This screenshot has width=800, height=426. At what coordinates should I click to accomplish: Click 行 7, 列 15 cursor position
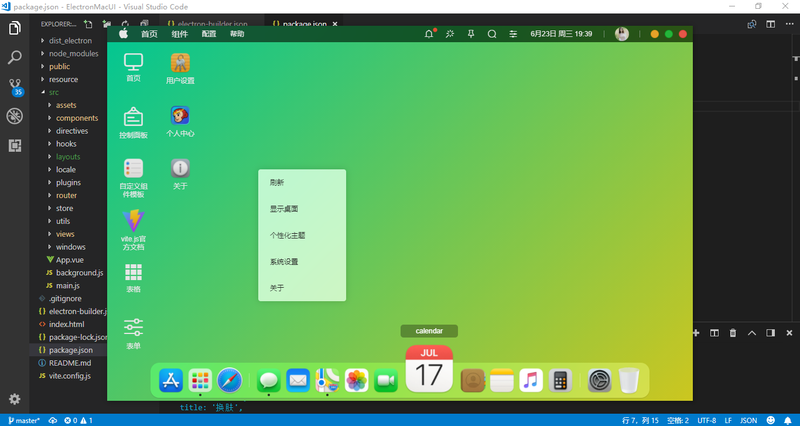(640, 420)
